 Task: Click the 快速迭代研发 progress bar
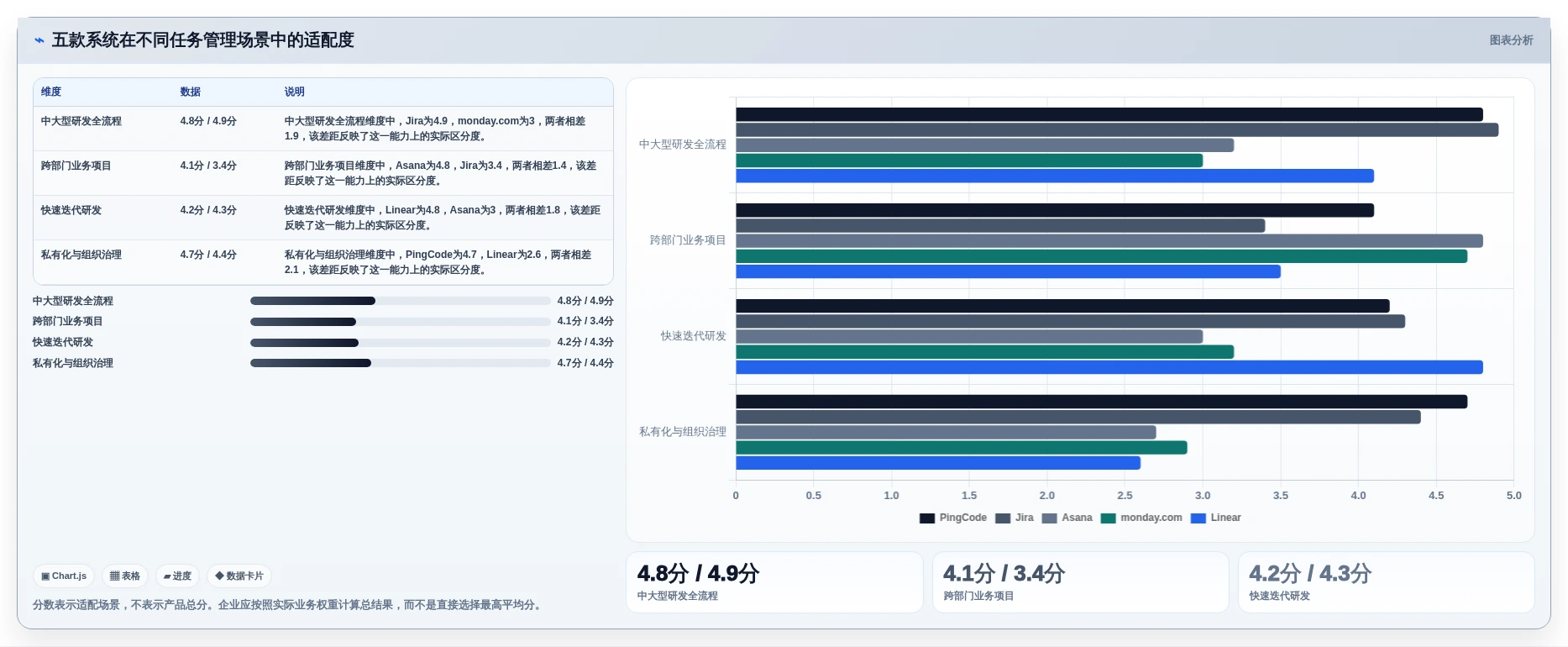[x=401, y=343]
